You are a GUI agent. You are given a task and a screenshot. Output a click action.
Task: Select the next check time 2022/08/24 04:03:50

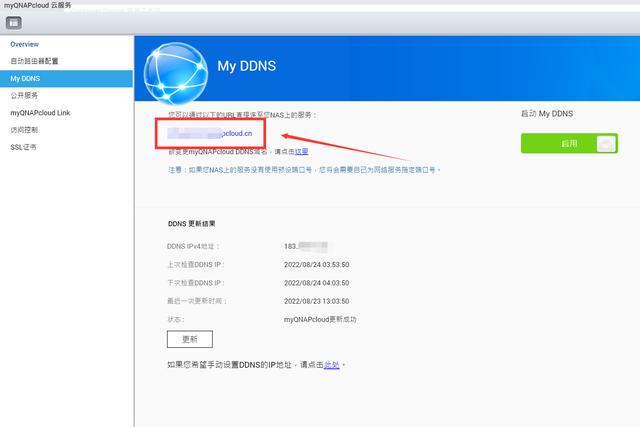pyautogui.click(x=316, y=283)
